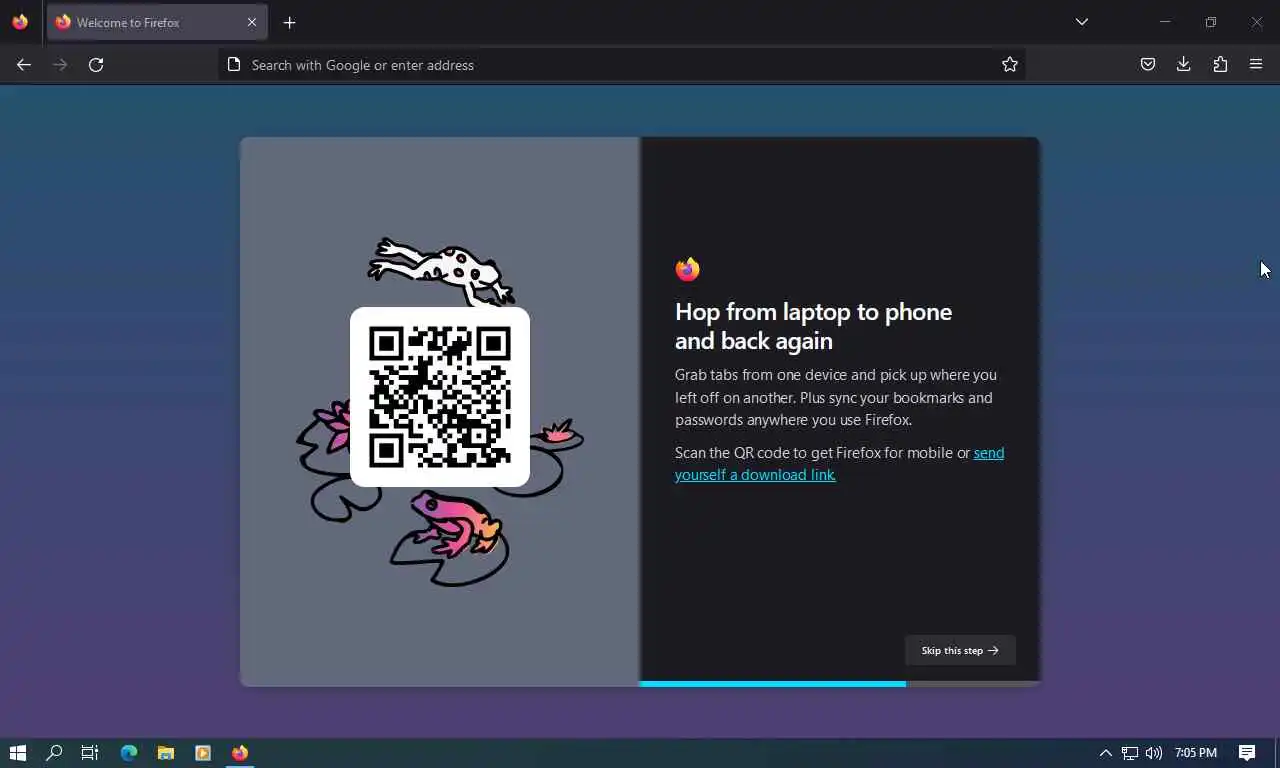Click the 7:05 PM clock
This screenshot has height=768, width=1280.
click(x=1196, y=753)
